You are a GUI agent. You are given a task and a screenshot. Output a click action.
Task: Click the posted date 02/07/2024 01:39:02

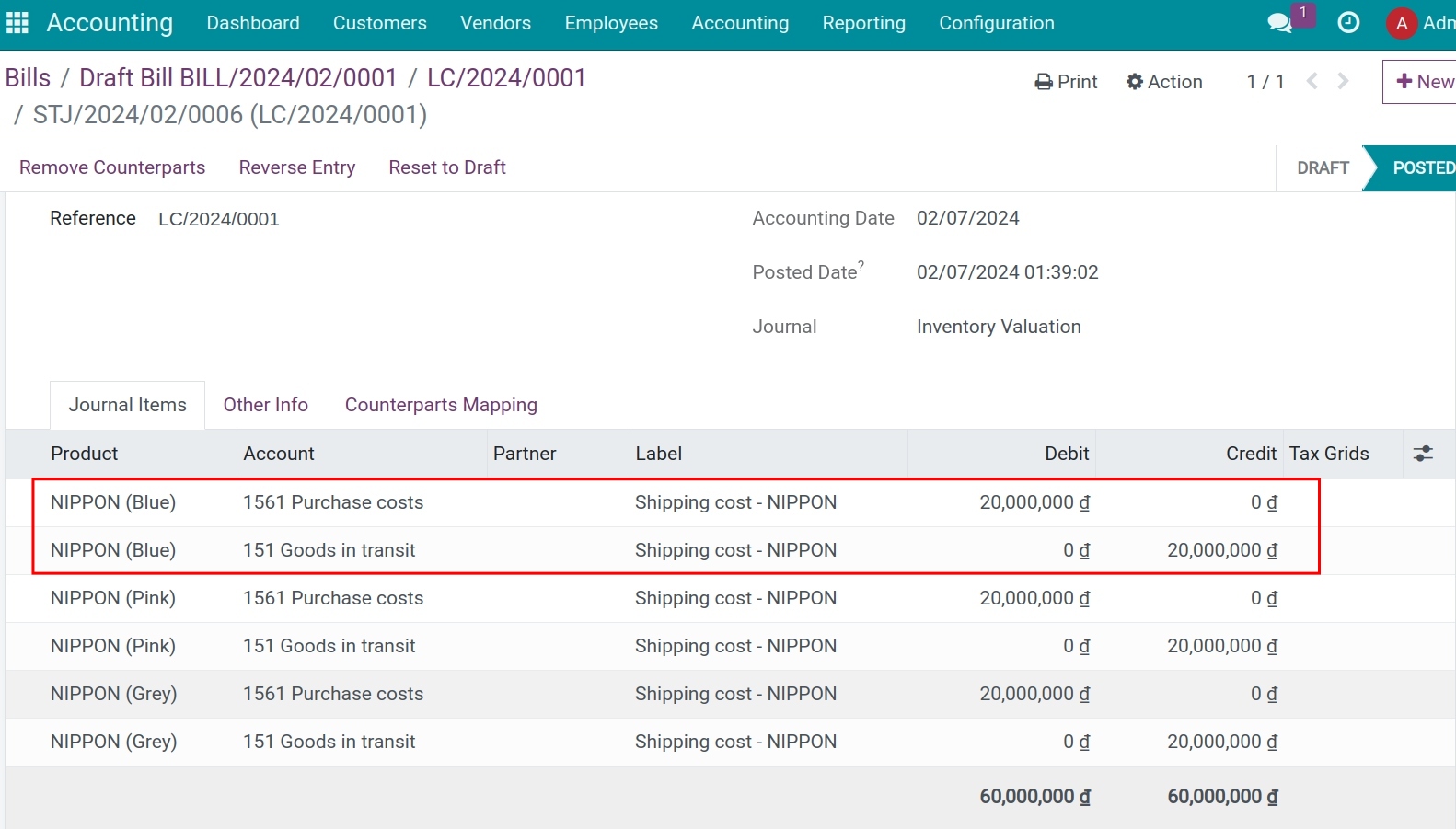click(1008, 272)
